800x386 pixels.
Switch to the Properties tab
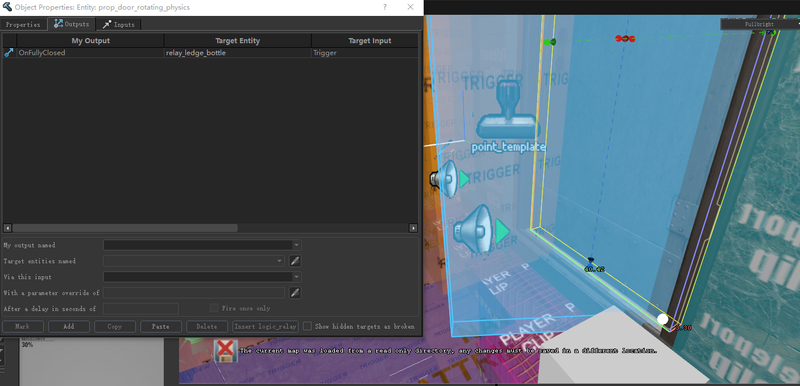point(23,24)
